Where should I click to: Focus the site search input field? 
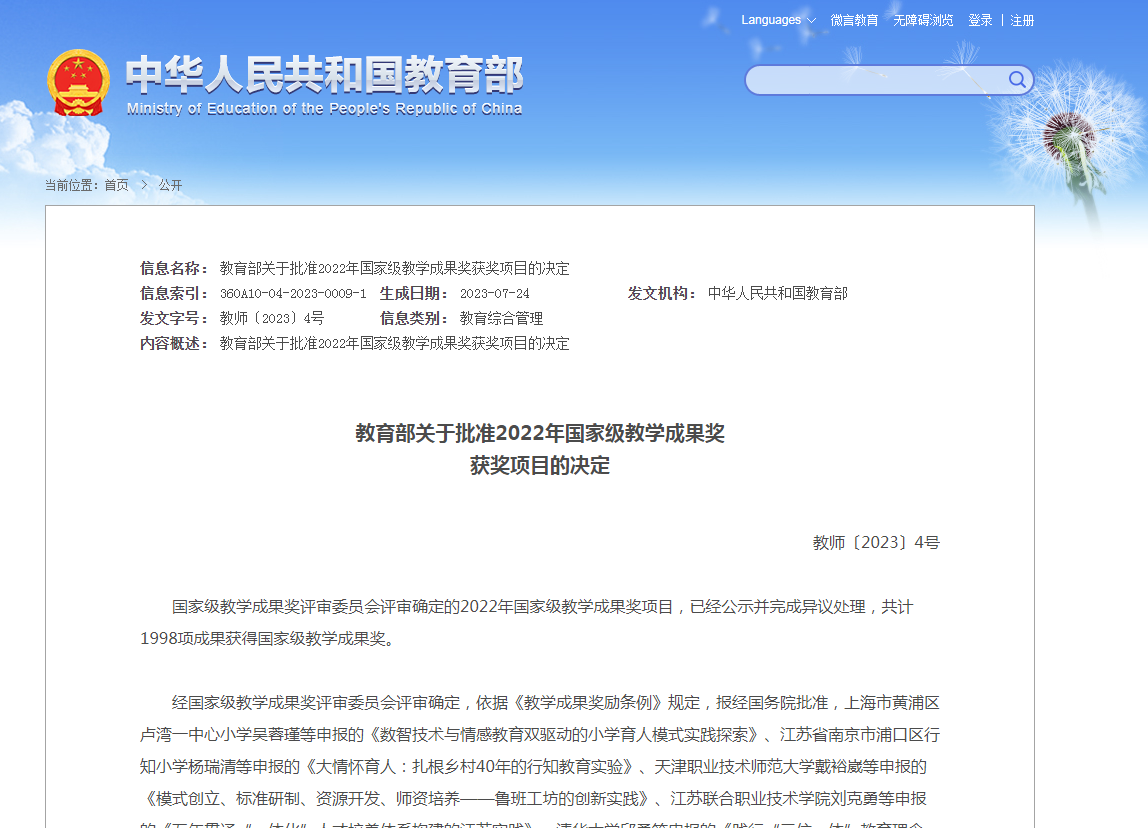tap(875, 80)
